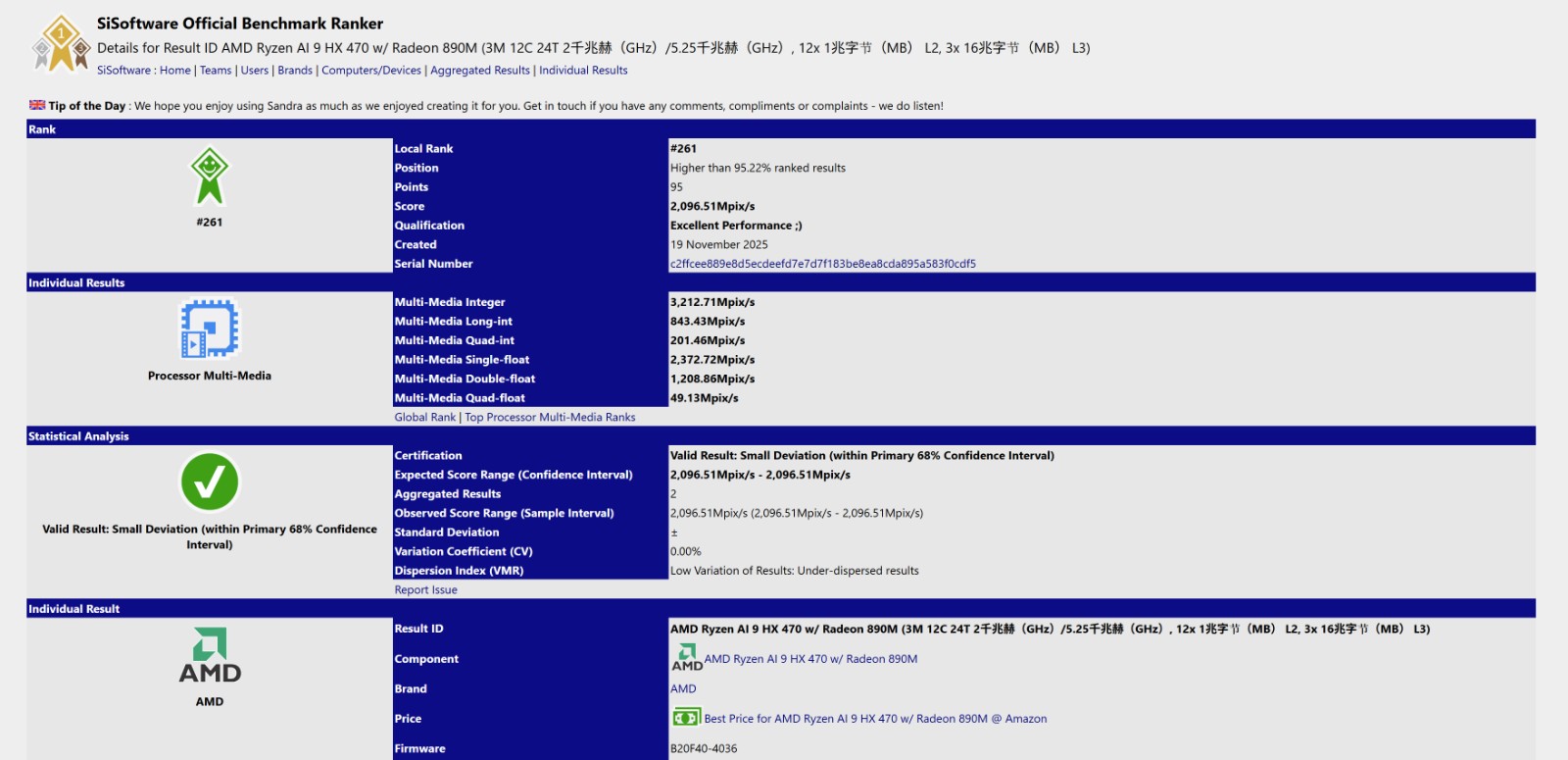
Task: Click the UK flag Tip of the Day icon
Action: click(37, 105)
